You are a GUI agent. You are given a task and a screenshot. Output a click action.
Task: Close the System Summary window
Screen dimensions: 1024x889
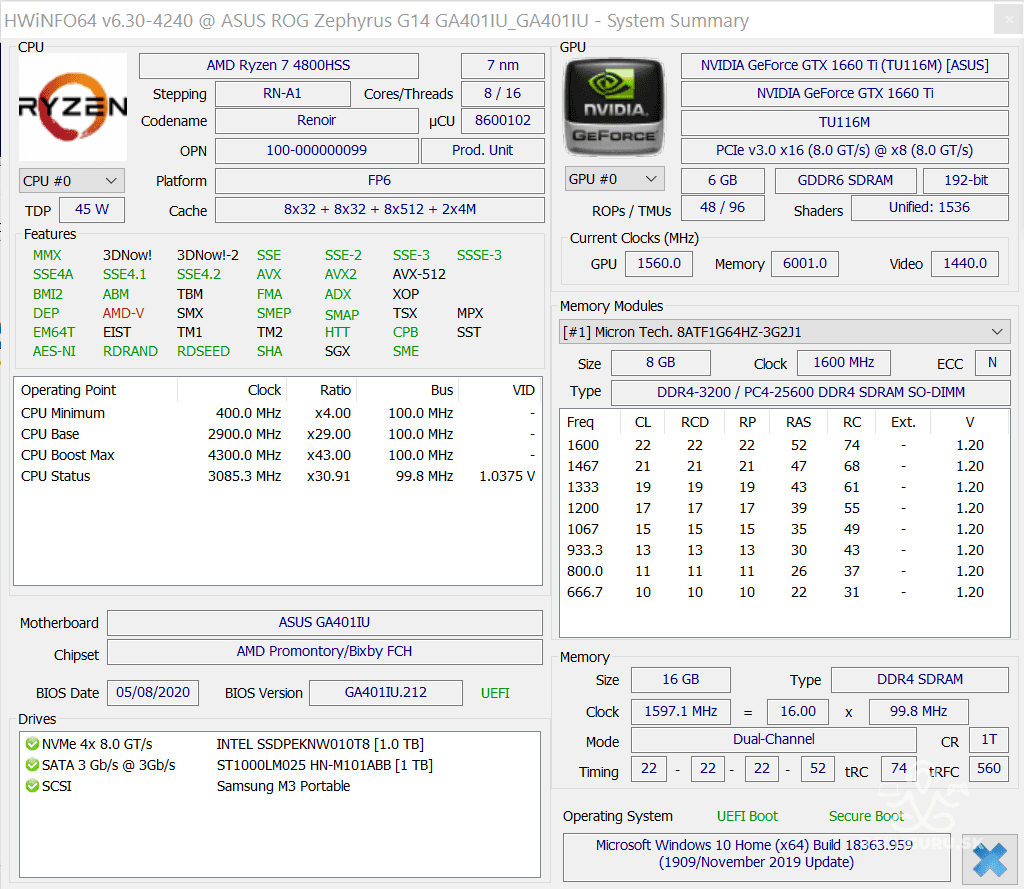1008,20
